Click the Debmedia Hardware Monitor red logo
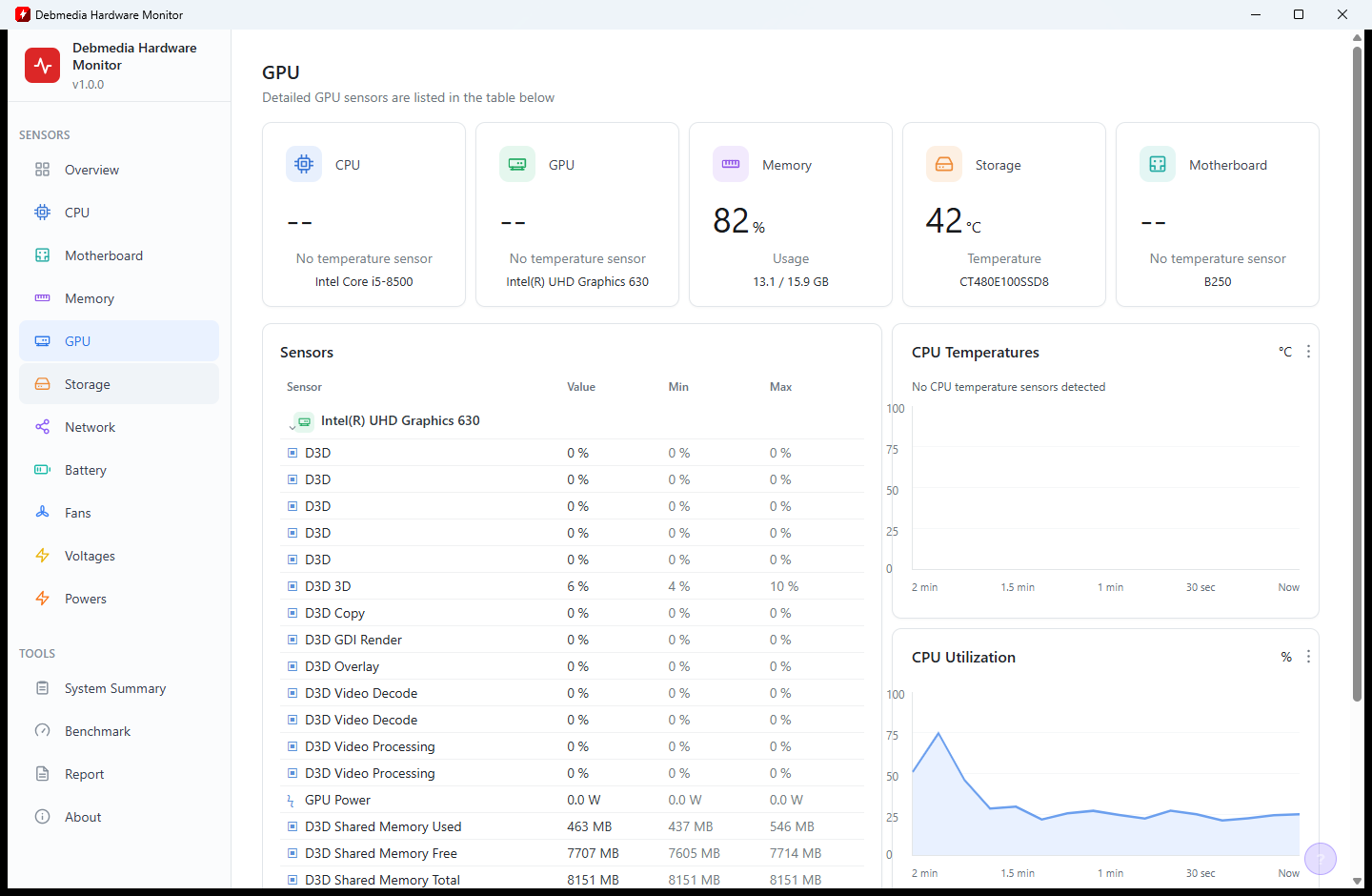The height and width of the screenshot is (896, 1372). 43,65
